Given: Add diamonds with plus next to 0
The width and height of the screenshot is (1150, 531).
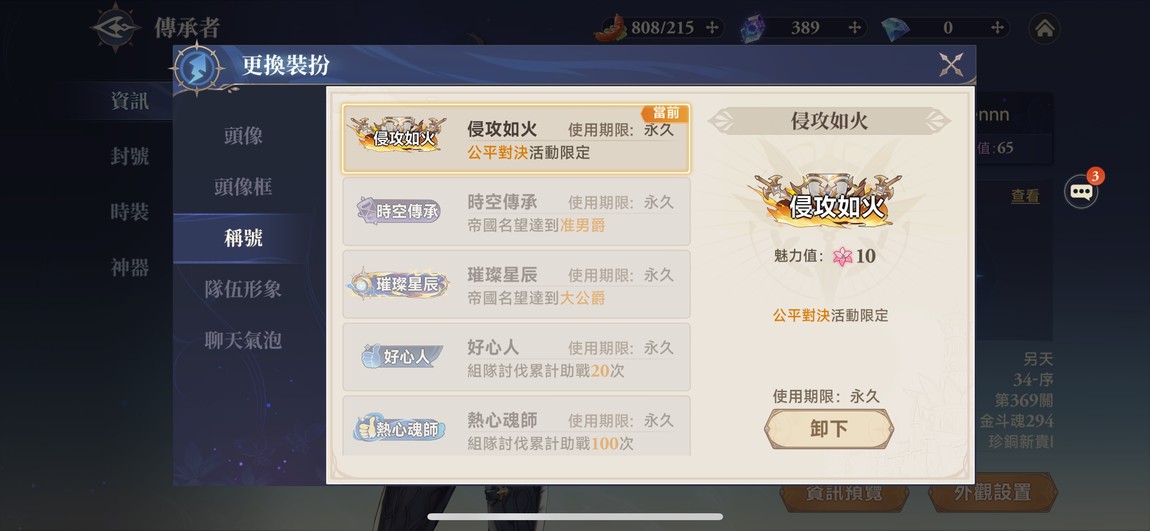Looking at the screenshot, I should pyautogui.click(x=997, y=28).
